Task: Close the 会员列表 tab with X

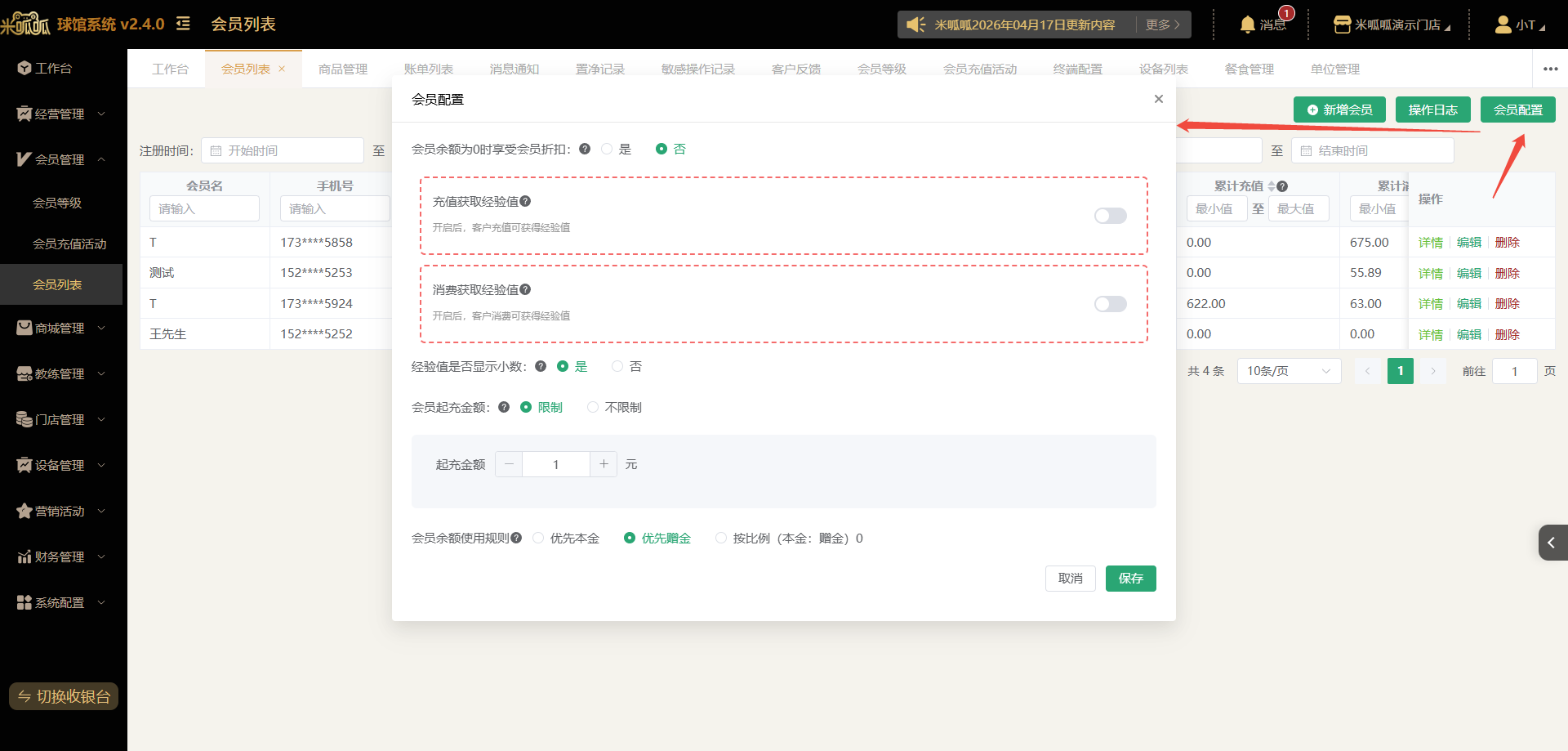Action: [282, 69]
